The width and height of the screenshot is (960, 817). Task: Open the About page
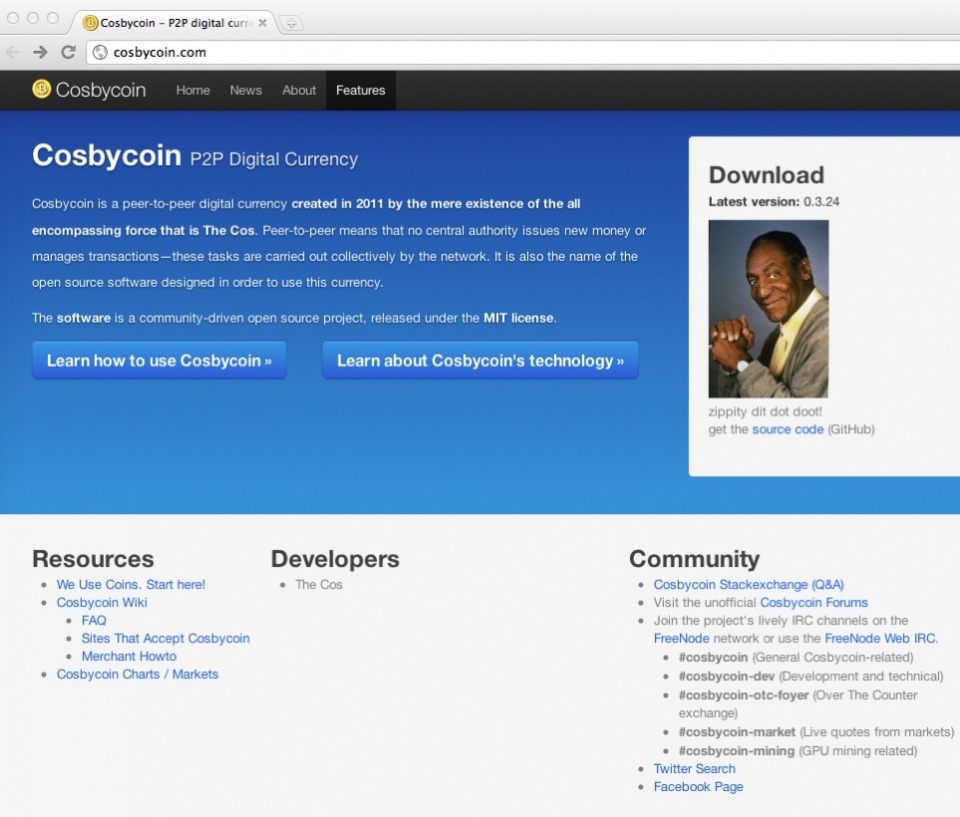coord(299,91)
